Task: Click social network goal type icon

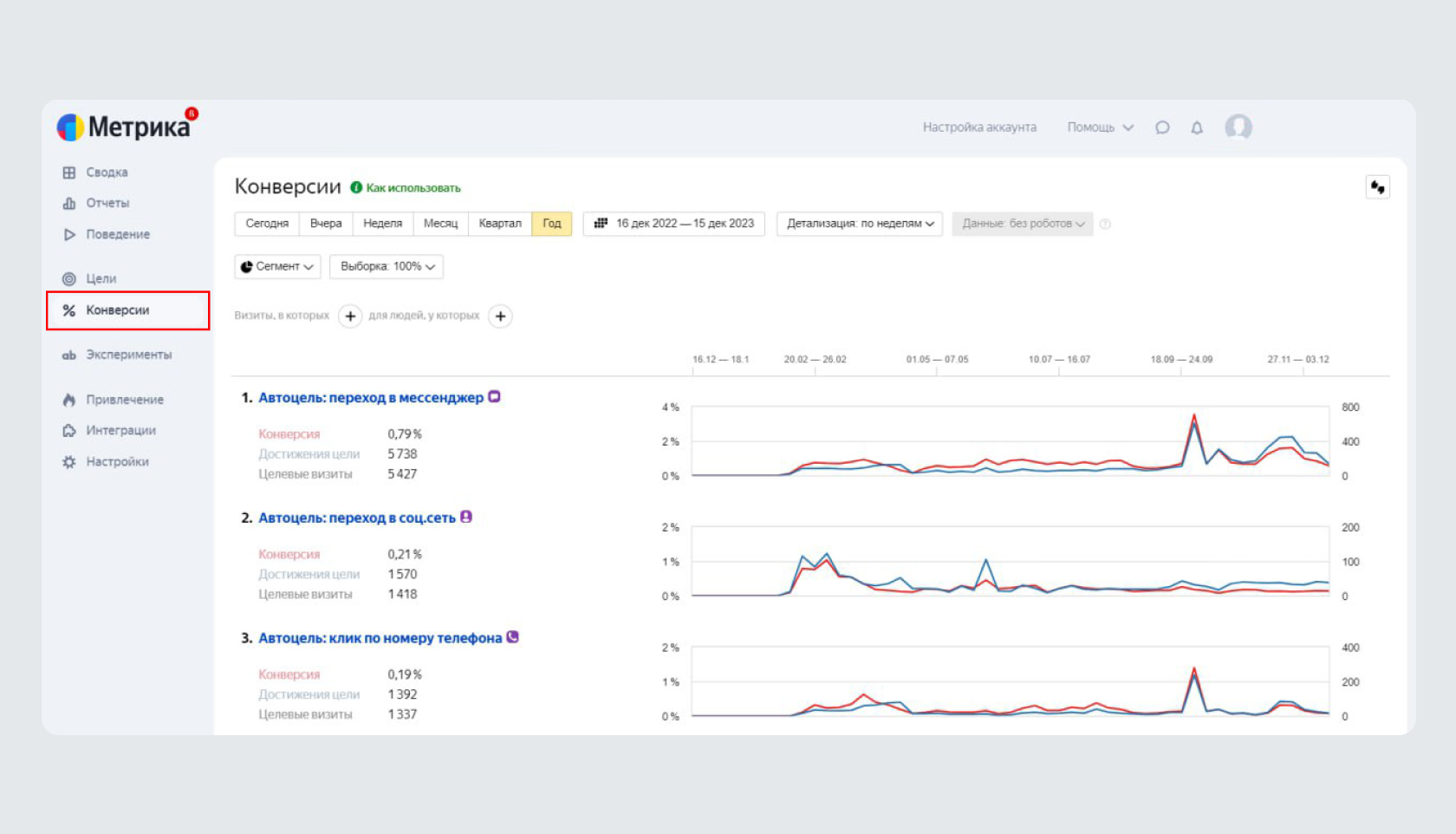Action: [x=466, y=517]
